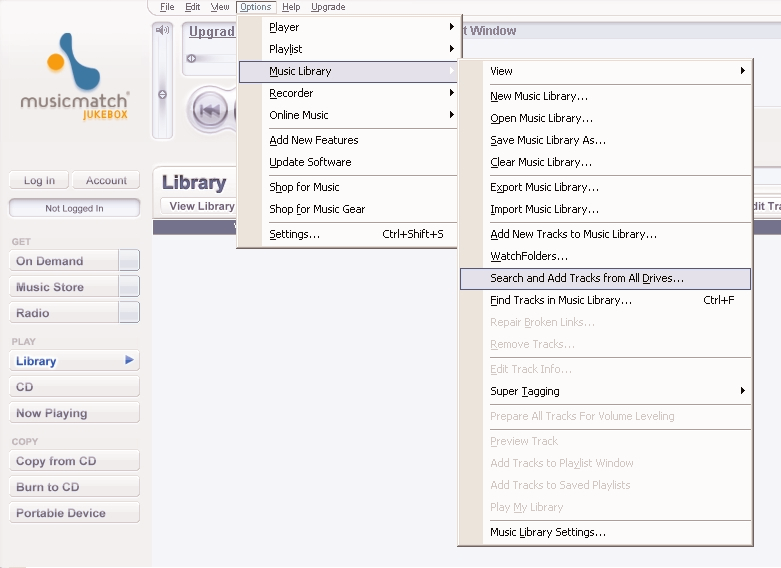The height and width of the screenshot is (568, 781).
Task: Click the Log In button
Action: pos(39,180)
